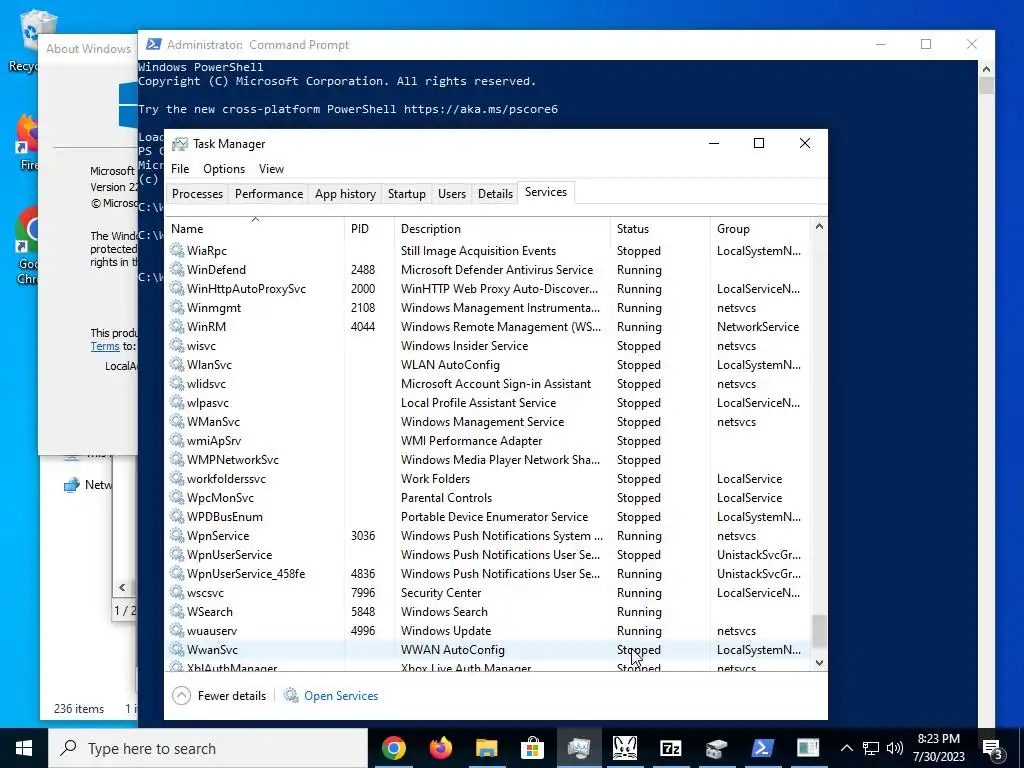Click the taskbar search box
1024x768 pixels.
[208, 748]
